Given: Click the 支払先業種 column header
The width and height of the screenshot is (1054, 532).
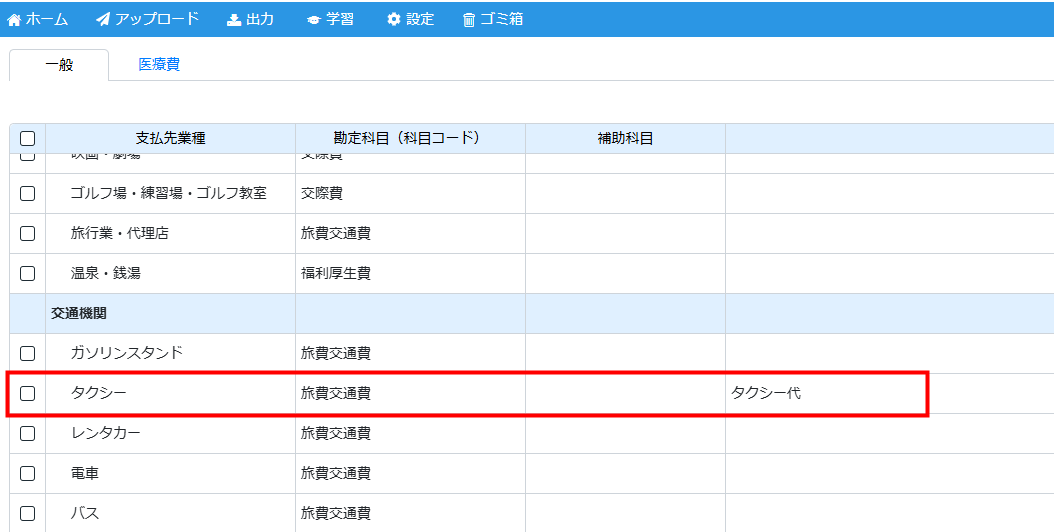Looking at the screenshot, I should point(170,139).
